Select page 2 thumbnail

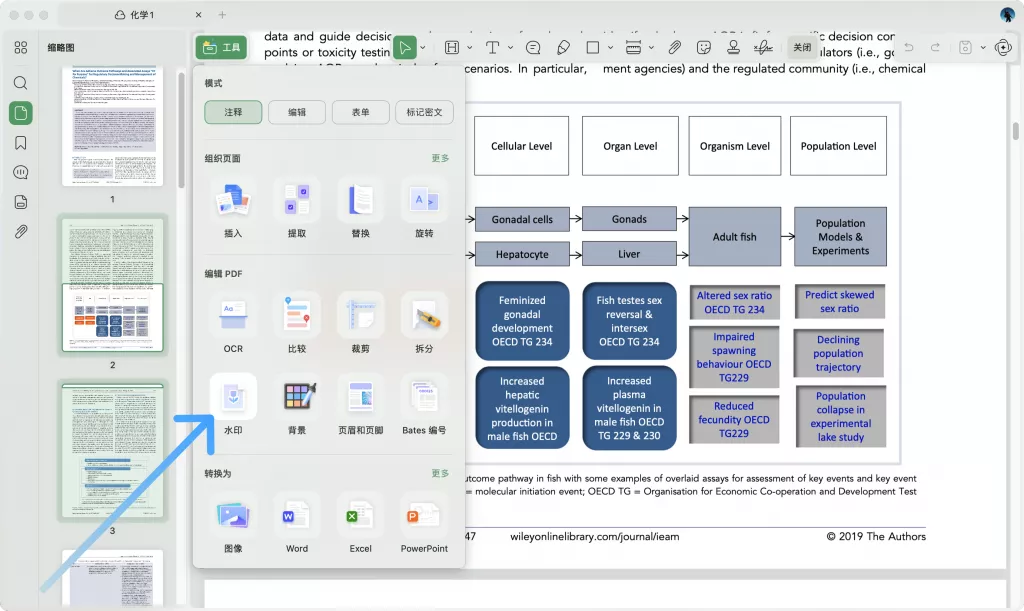tap(112, 285)
